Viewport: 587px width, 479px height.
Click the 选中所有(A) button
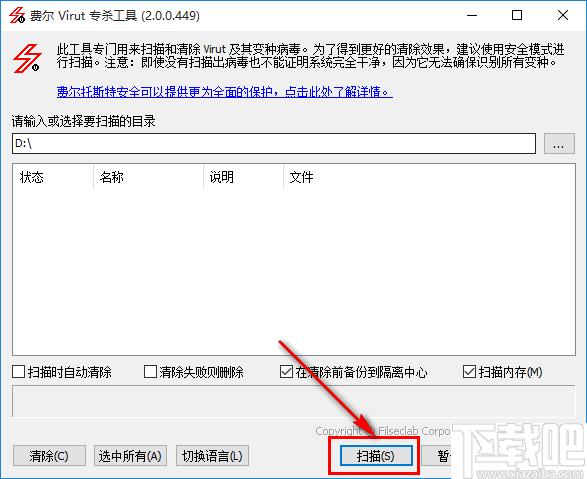tap(130, 456)
